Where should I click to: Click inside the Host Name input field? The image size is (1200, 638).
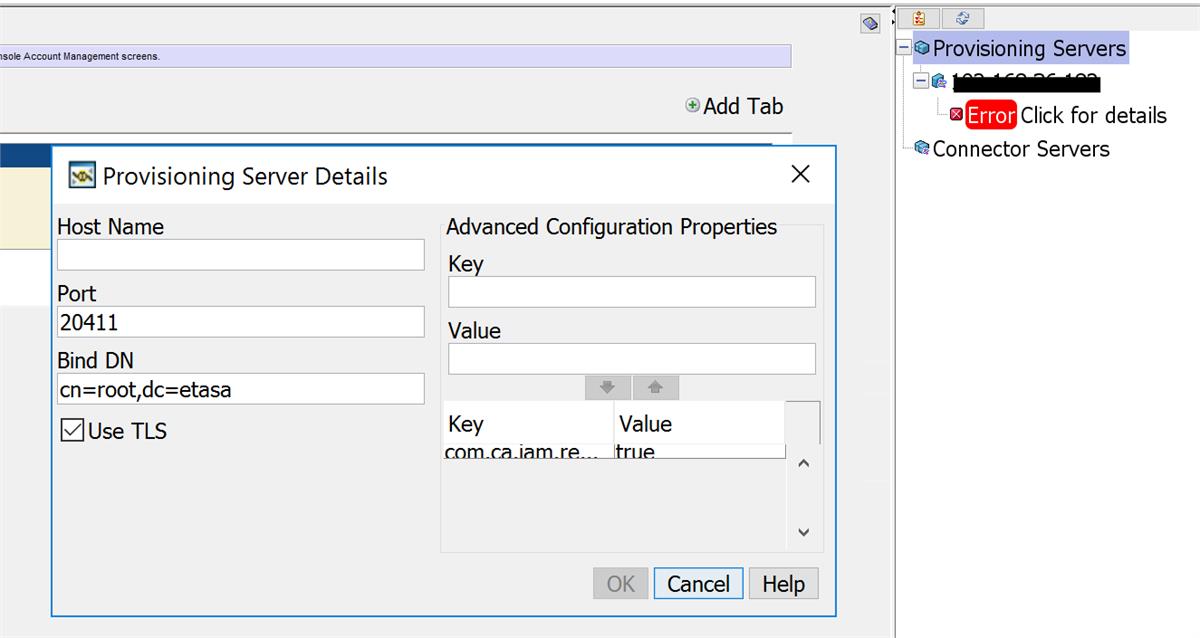[240, 255]
